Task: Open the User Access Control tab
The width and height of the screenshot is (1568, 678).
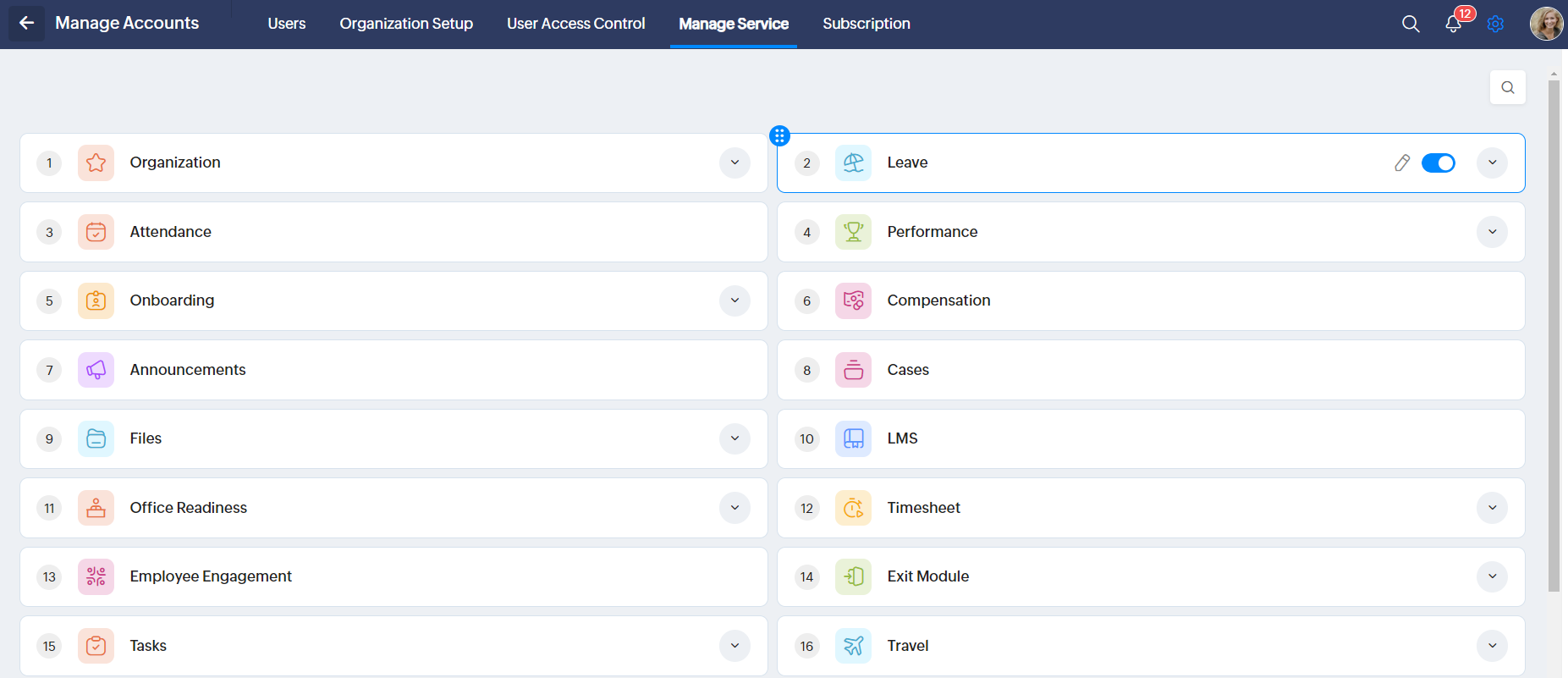Action: point(575,24)
